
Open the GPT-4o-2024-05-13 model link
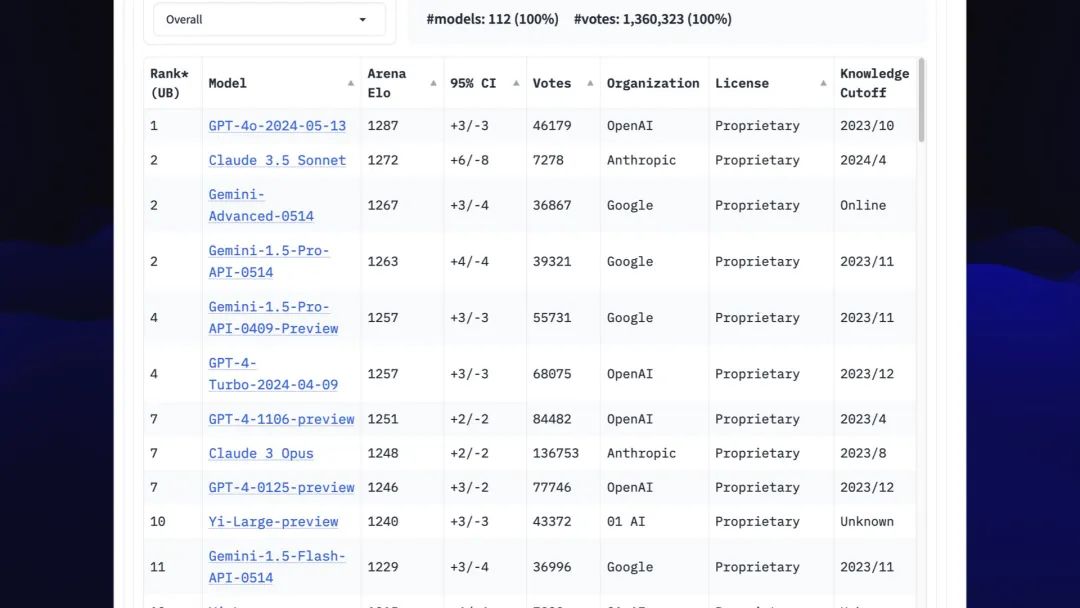[277, 126]
